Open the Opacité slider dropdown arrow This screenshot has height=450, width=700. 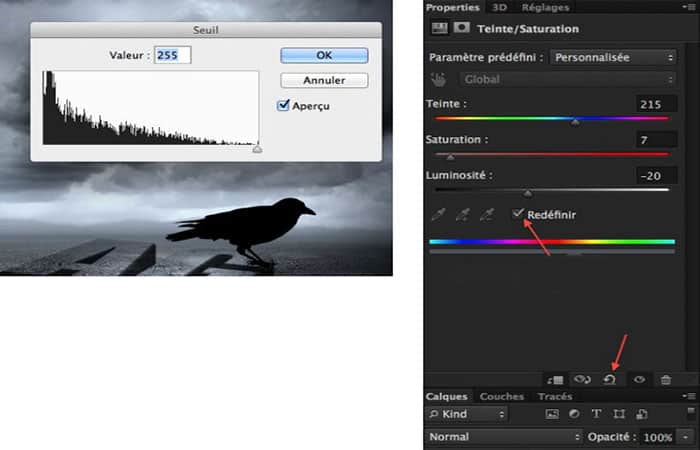tap(685, 437)
